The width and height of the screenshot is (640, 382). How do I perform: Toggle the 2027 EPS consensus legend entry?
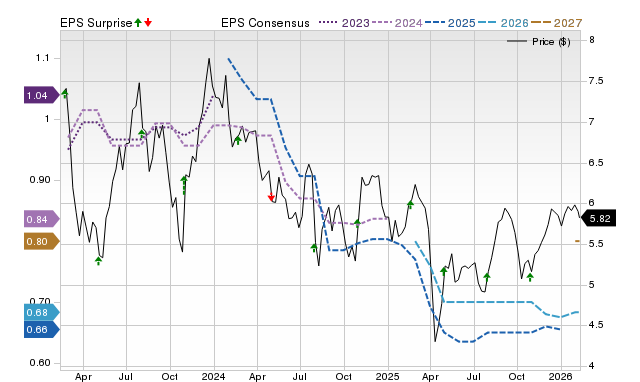(556, 23)
